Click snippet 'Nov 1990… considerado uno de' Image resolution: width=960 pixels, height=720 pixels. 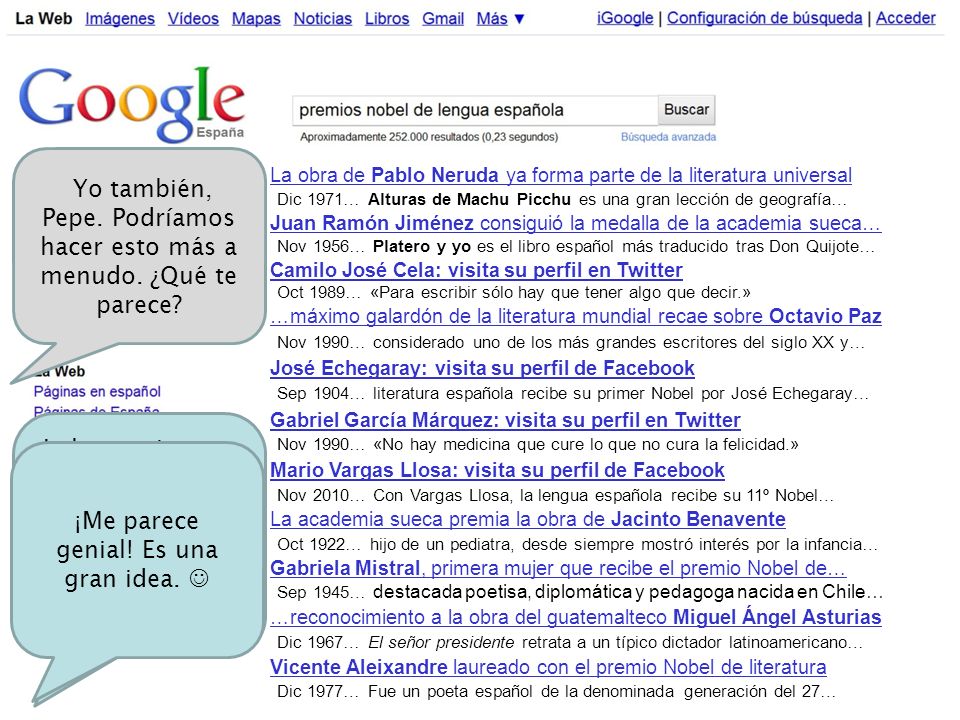[571, 342]
